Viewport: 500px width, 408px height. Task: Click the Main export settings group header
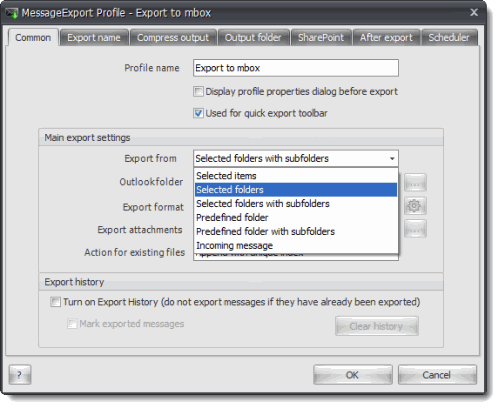tap(241, 137)
